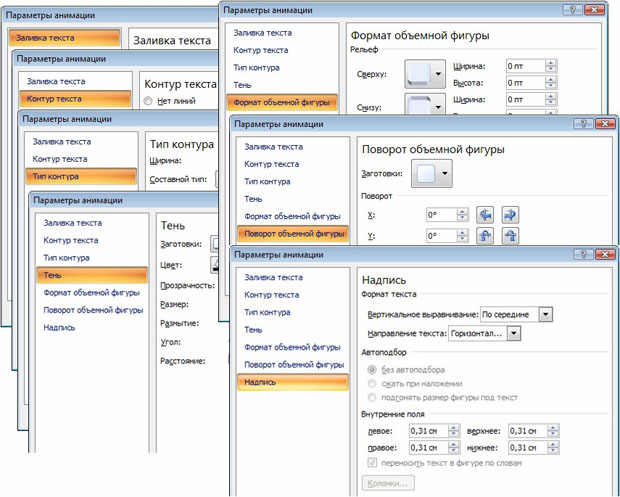Select the Нет линий radio button
The width and height of the screenshot is (620, 497).
click(149, 101)
